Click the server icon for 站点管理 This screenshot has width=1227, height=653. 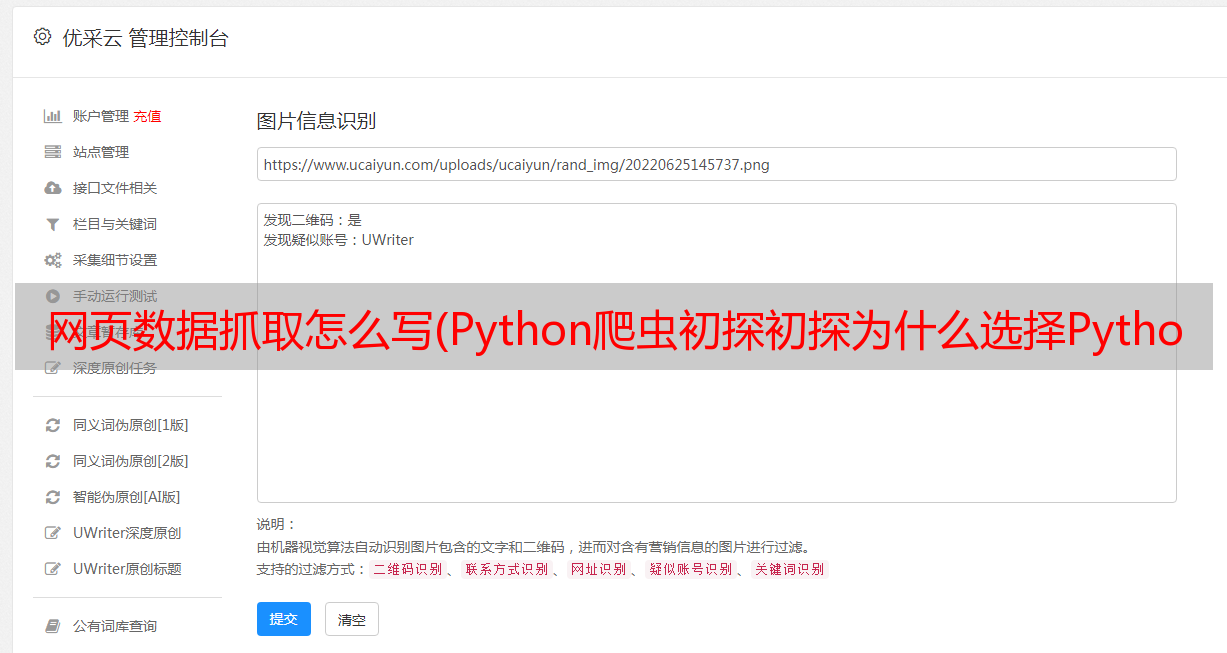[53, 152]
